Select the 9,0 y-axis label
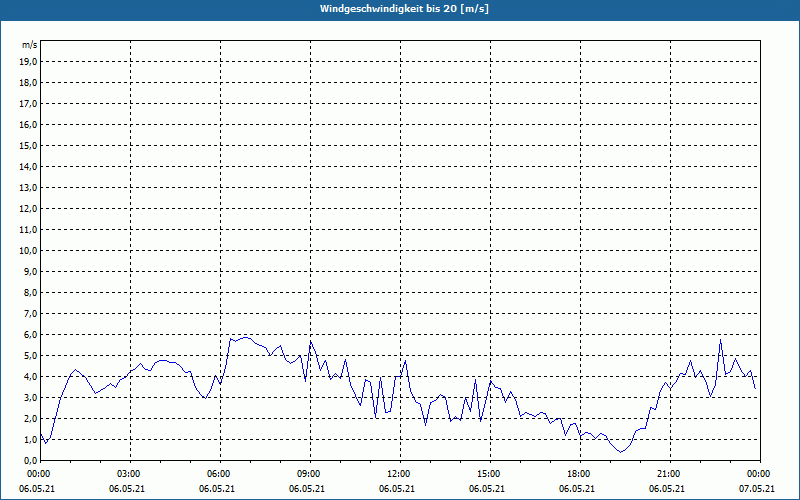Viewport: 800px width, 500px height. click(30, 271)
